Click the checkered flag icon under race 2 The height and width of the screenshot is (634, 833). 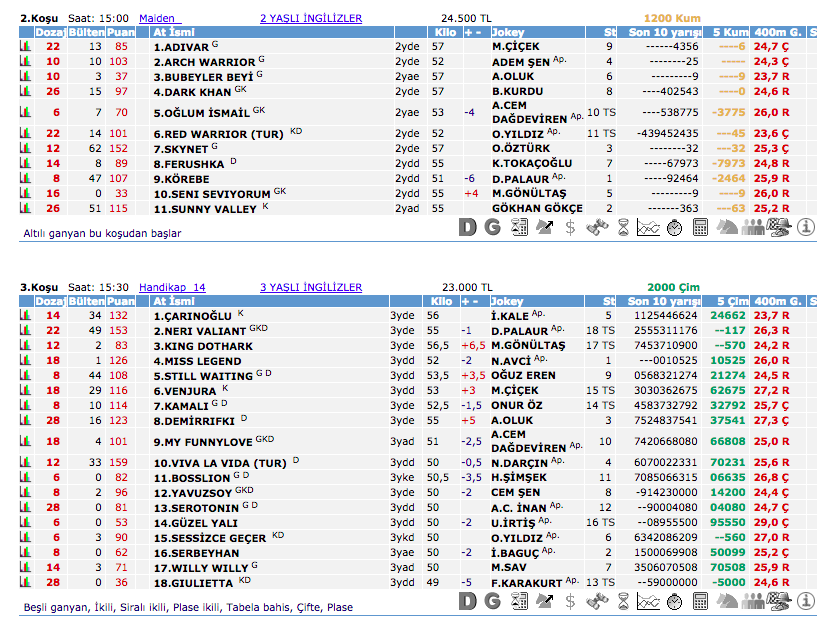(x=779, y=227)
